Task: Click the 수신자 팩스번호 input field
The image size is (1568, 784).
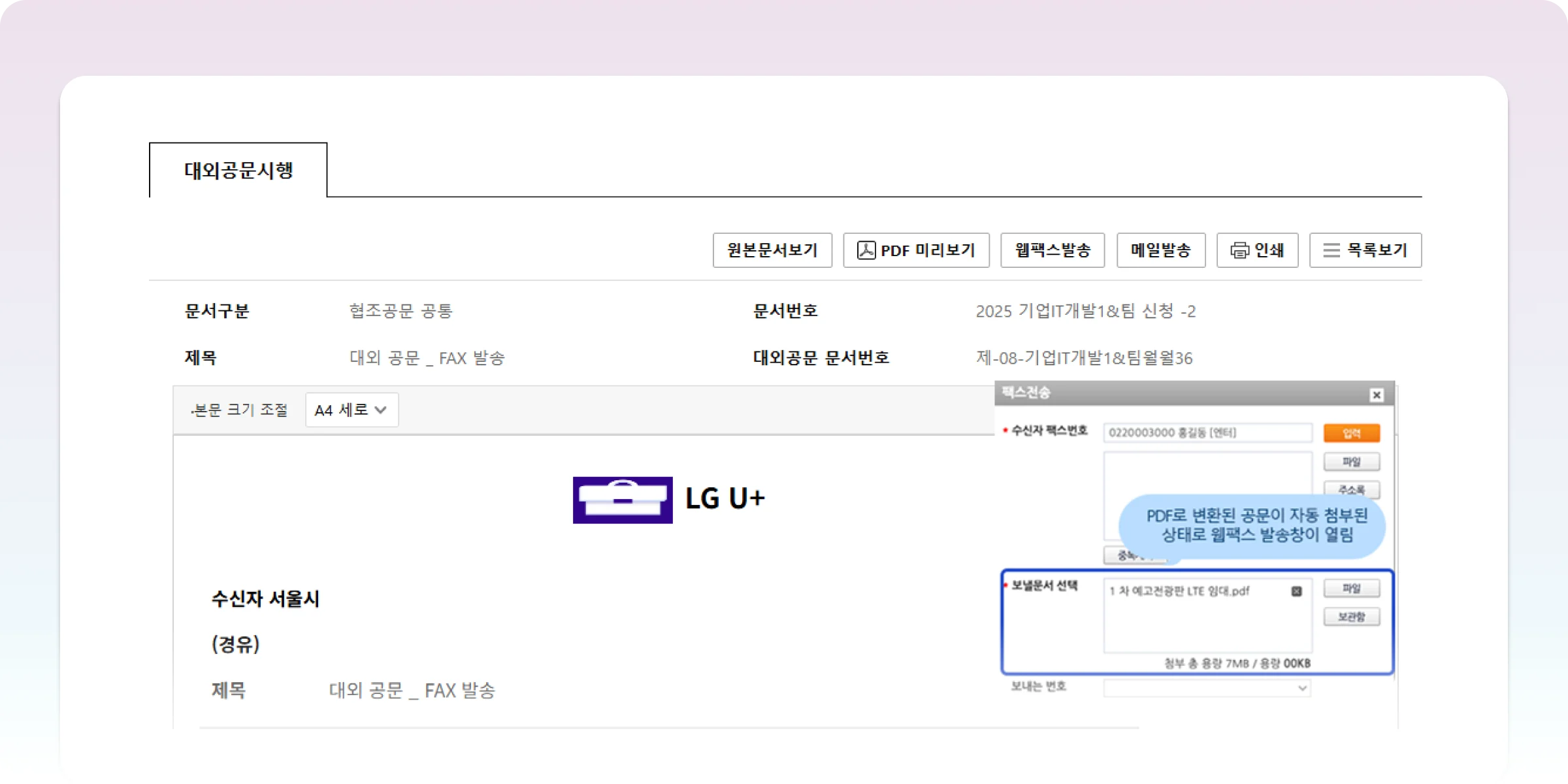Action: click(1207, 433)
